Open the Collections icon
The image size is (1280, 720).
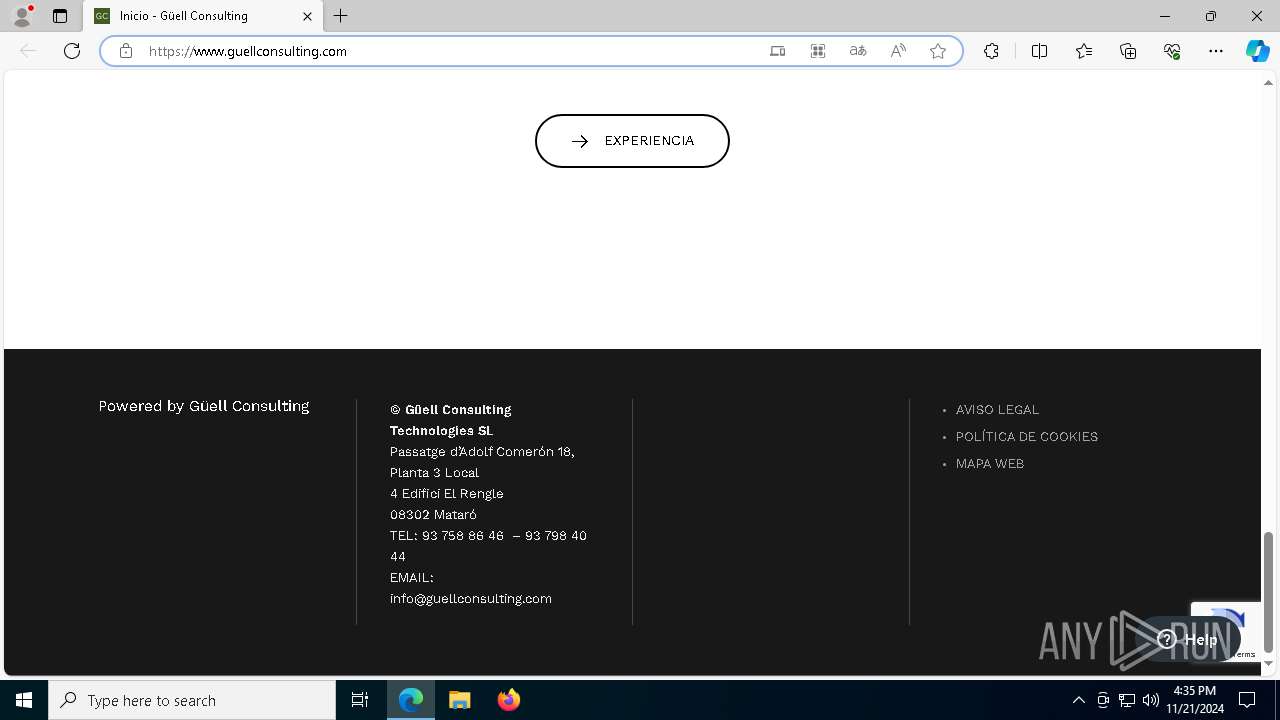click(1128, 51)
